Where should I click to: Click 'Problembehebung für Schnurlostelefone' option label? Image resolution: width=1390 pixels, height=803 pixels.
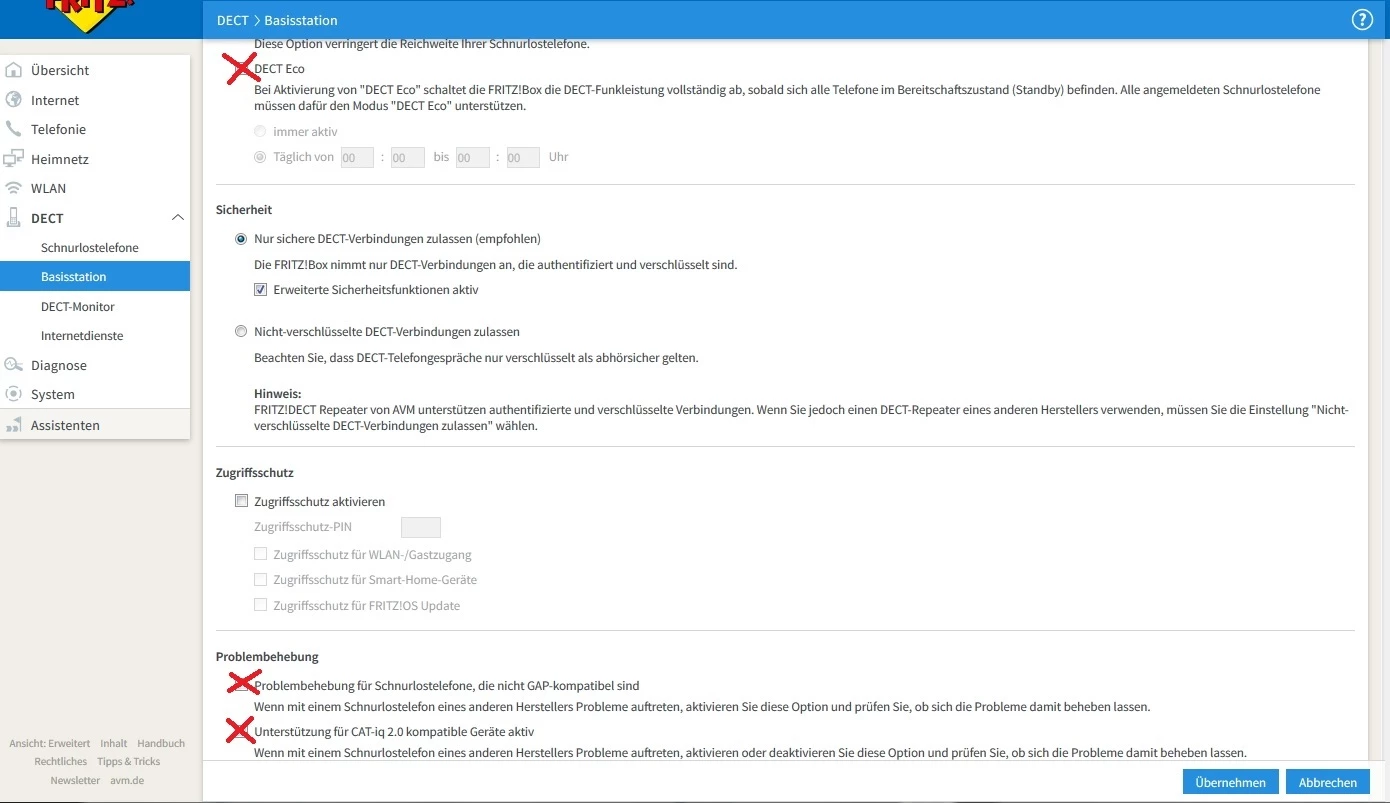(446, 686)
